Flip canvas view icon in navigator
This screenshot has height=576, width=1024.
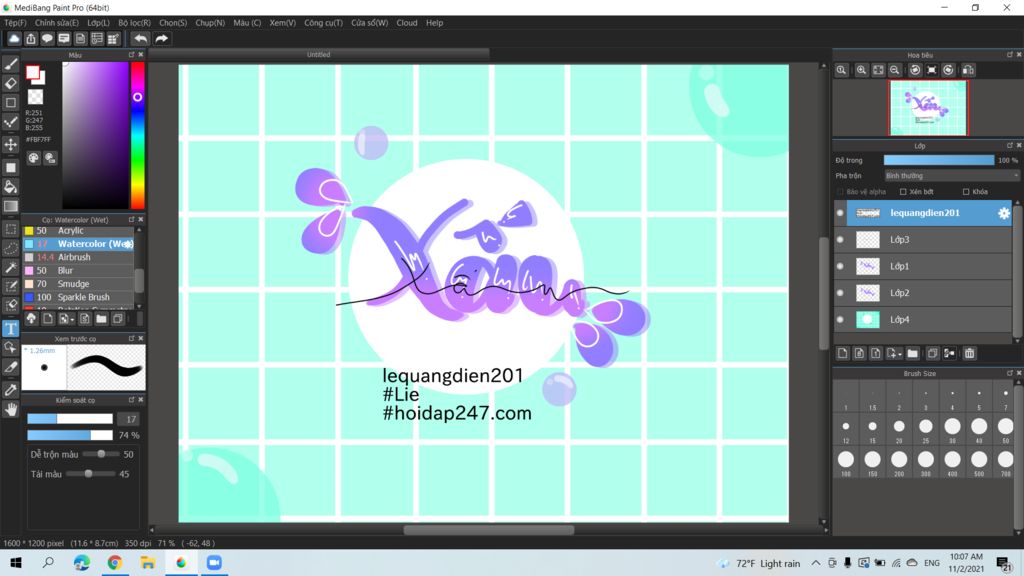pos(968,70)
